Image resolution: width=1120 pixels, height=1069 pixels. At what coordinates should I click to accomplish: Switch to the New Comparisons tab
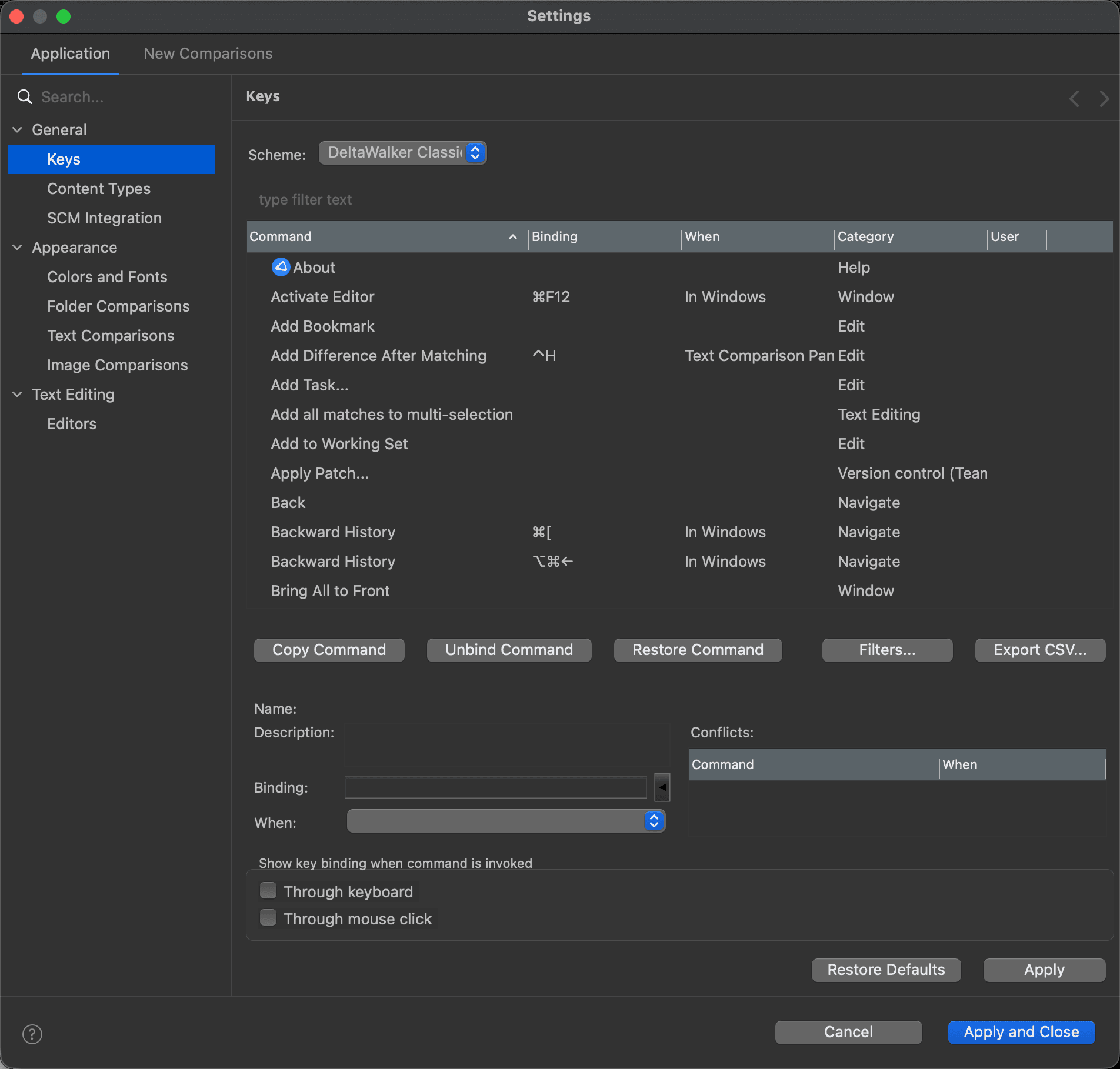(x=208, y=54)
